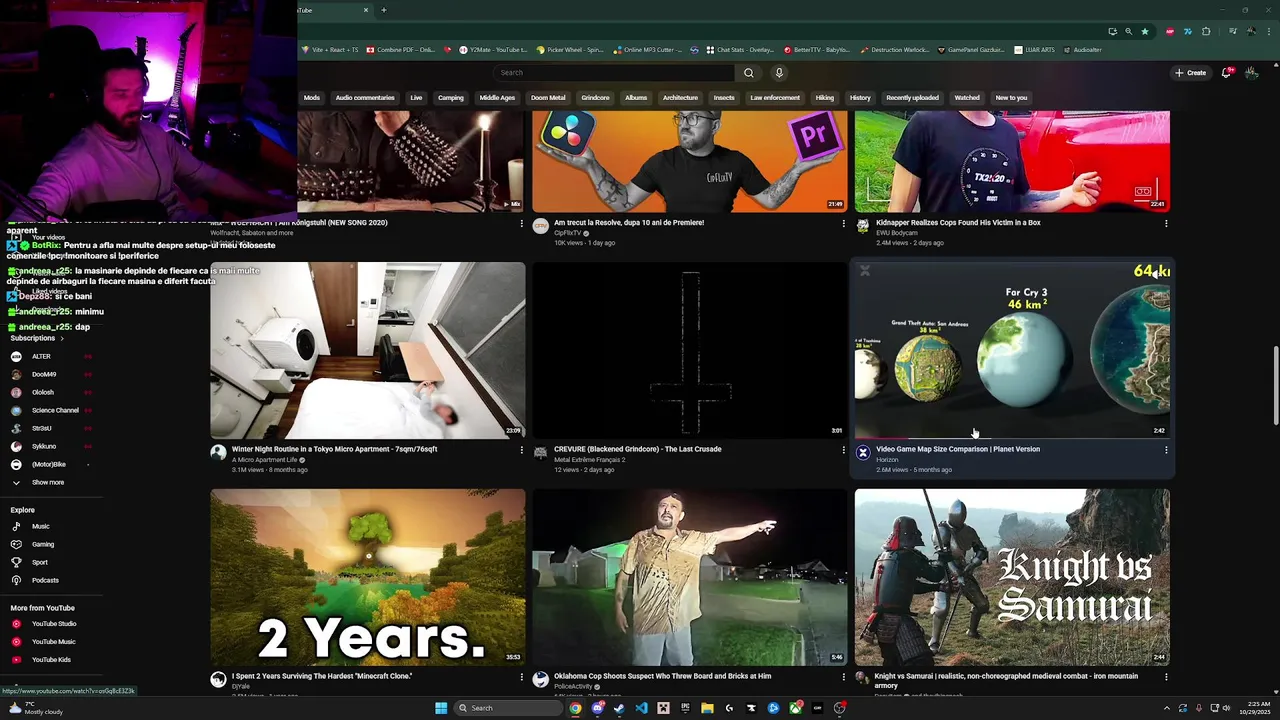
Task: Select the Grindcore chip
Action: click(x=595, y=98)
